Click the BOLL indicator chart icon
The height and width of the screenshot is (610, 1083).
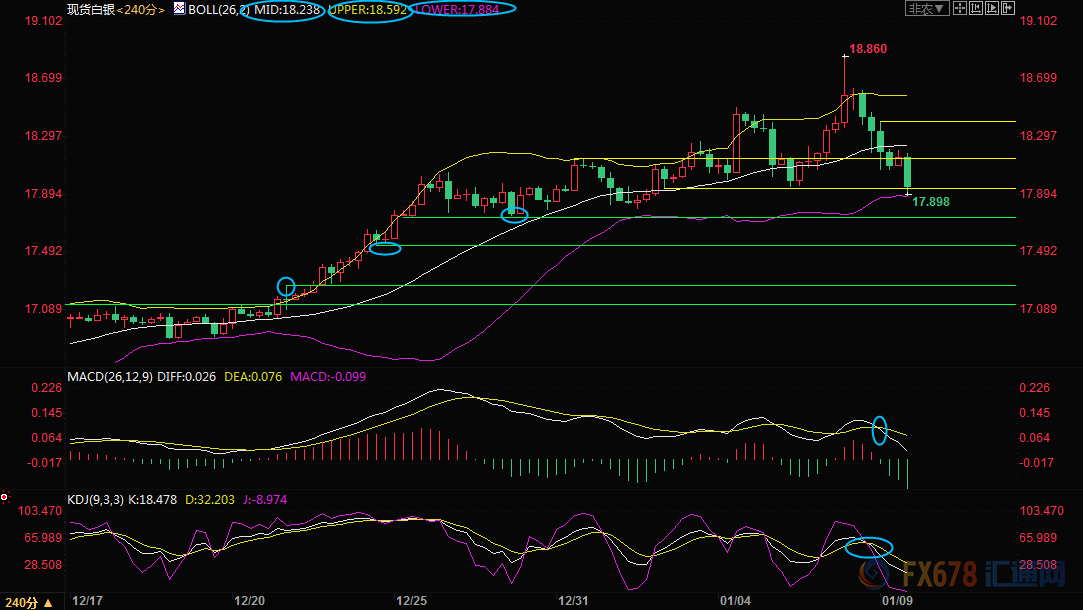[179, 9]
